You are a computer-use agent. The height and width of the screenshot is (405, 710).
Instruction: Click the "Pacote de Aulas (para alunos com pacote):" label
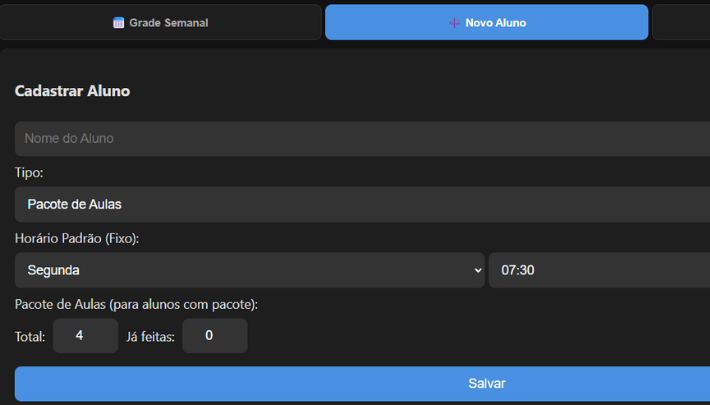(x=136, y=304)
